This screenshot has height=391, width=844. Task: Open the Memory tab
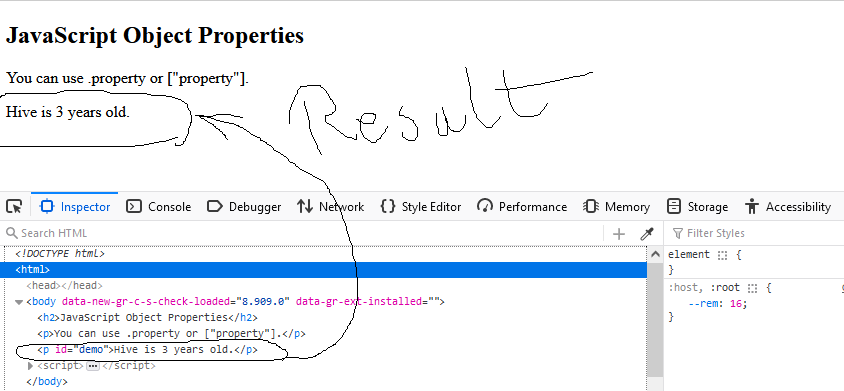tap(616, 206)
